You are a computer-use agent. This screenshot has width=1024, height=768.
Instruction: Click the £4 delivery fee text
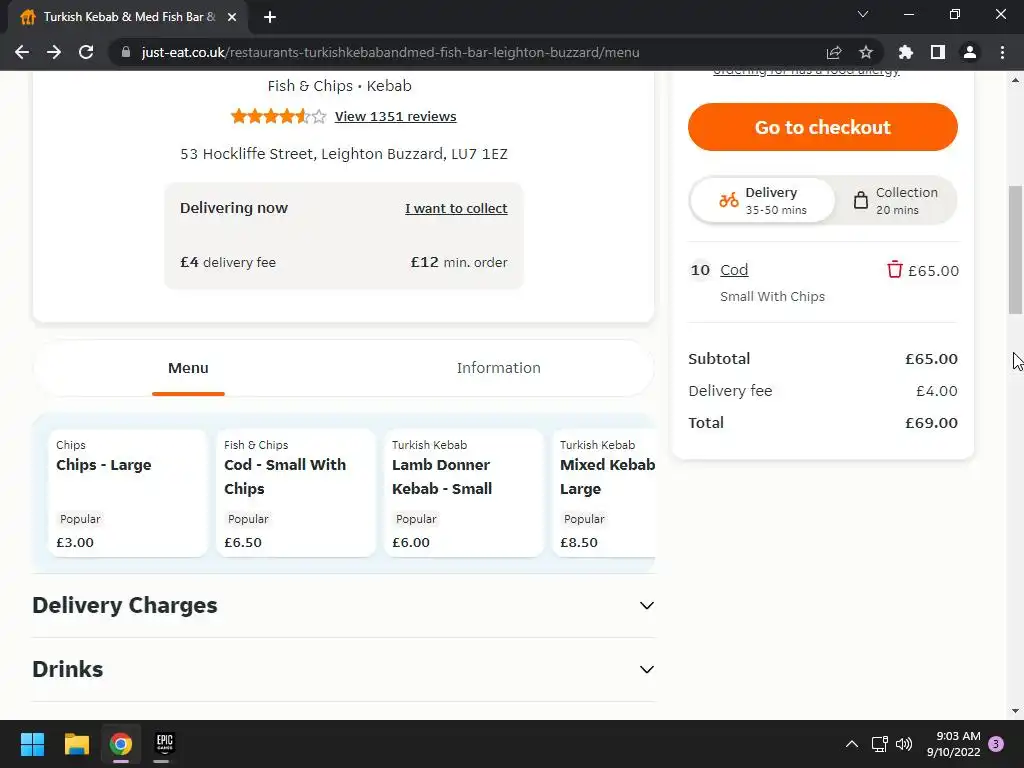228,262
